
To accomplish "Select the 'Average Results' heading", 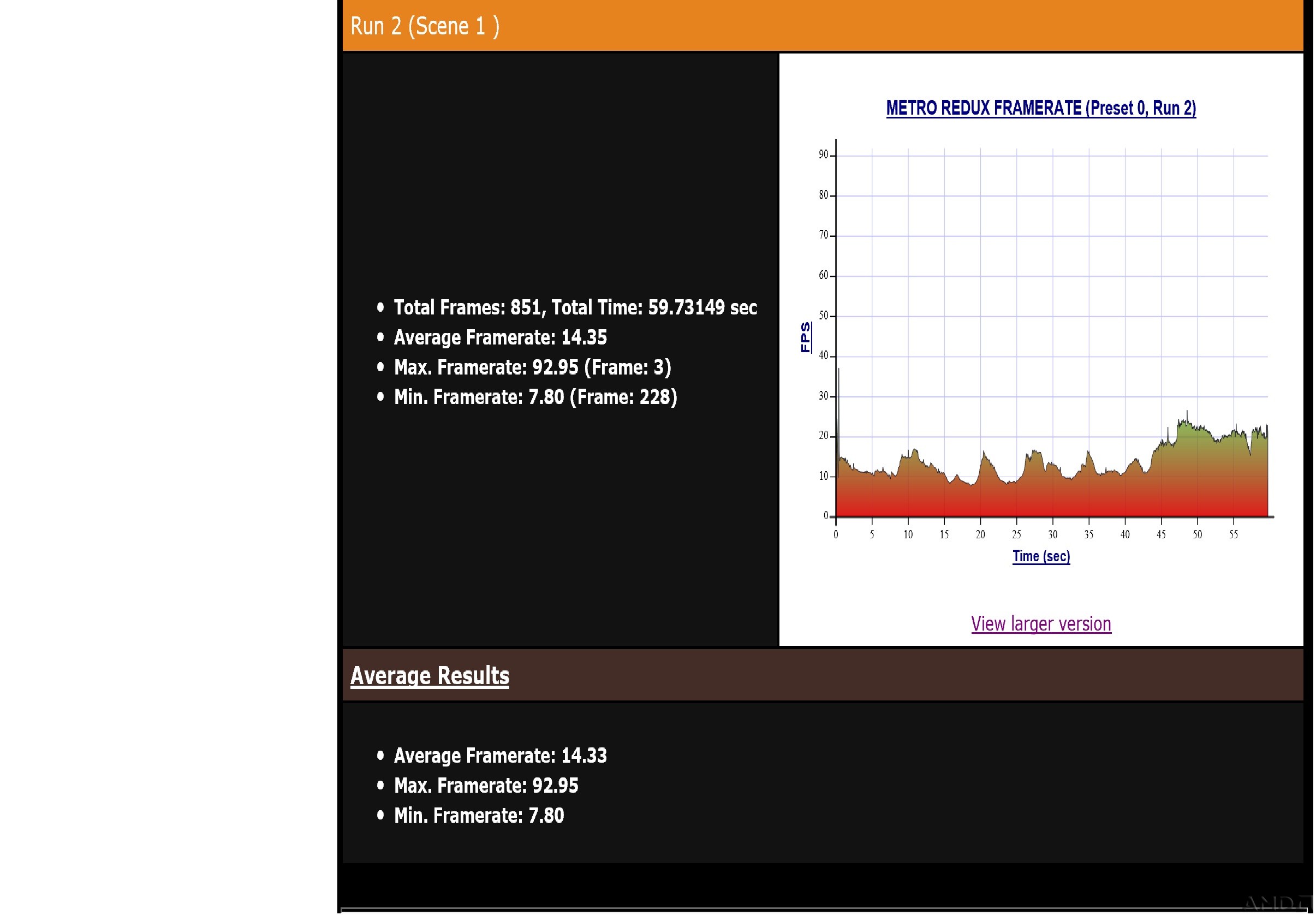I will click(x=430, y=676).
